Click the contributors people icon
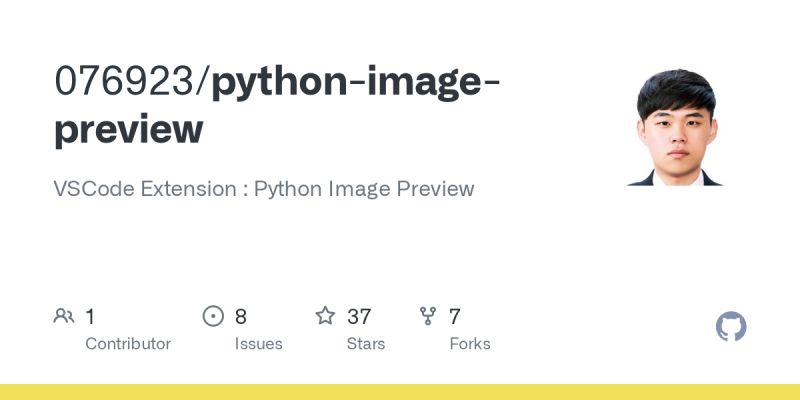 pos(64,316)
